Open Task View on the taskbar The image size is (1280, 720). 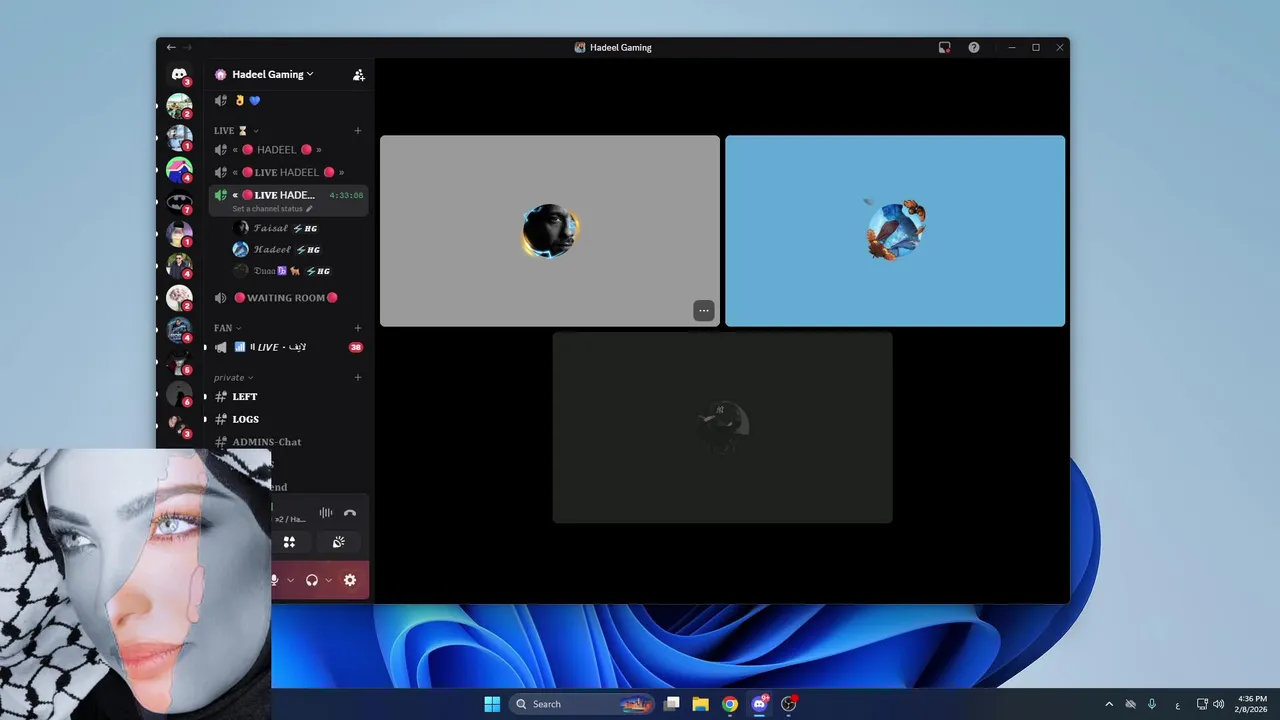tap(672, 704)
